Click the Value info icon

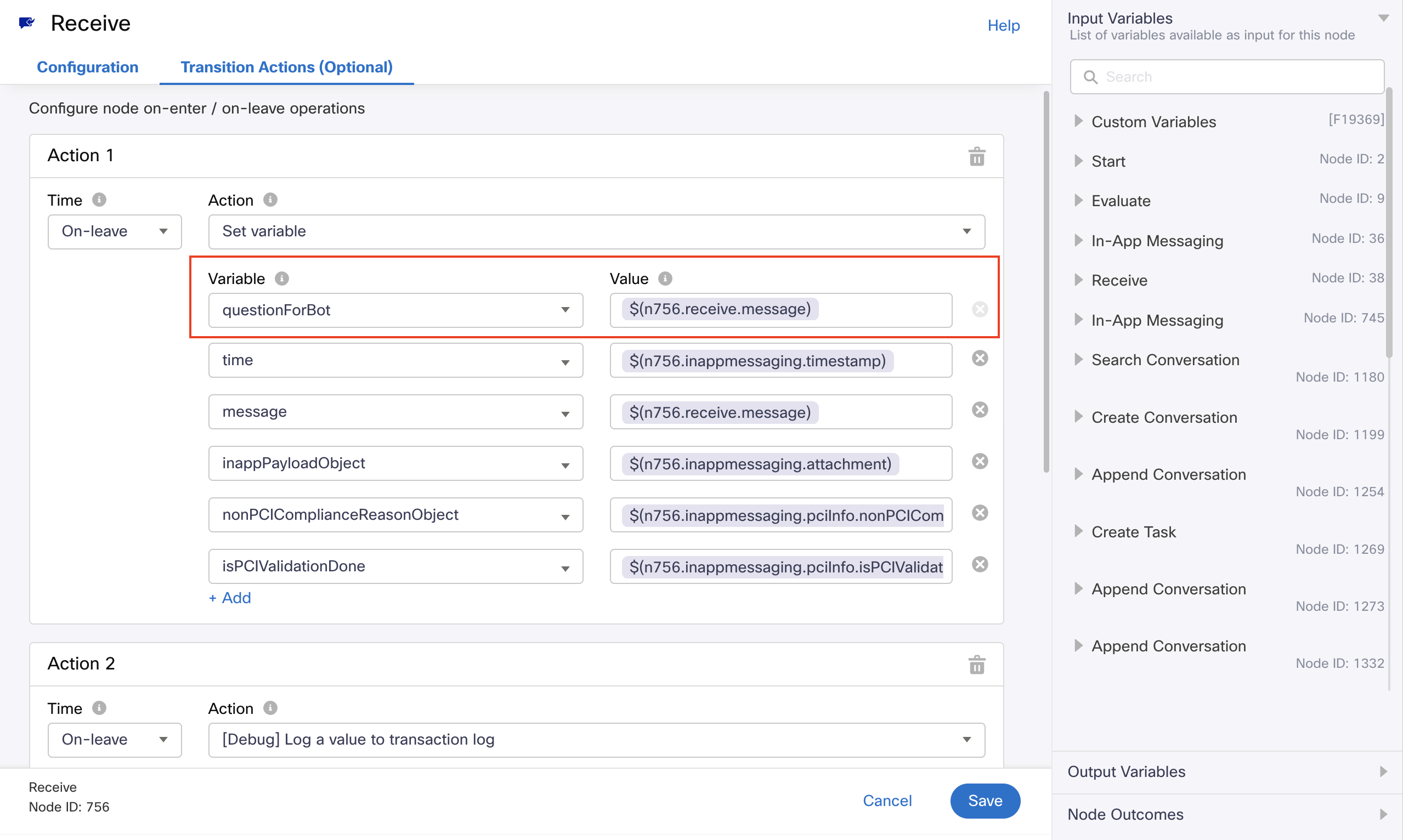click(x=665, y=279)
